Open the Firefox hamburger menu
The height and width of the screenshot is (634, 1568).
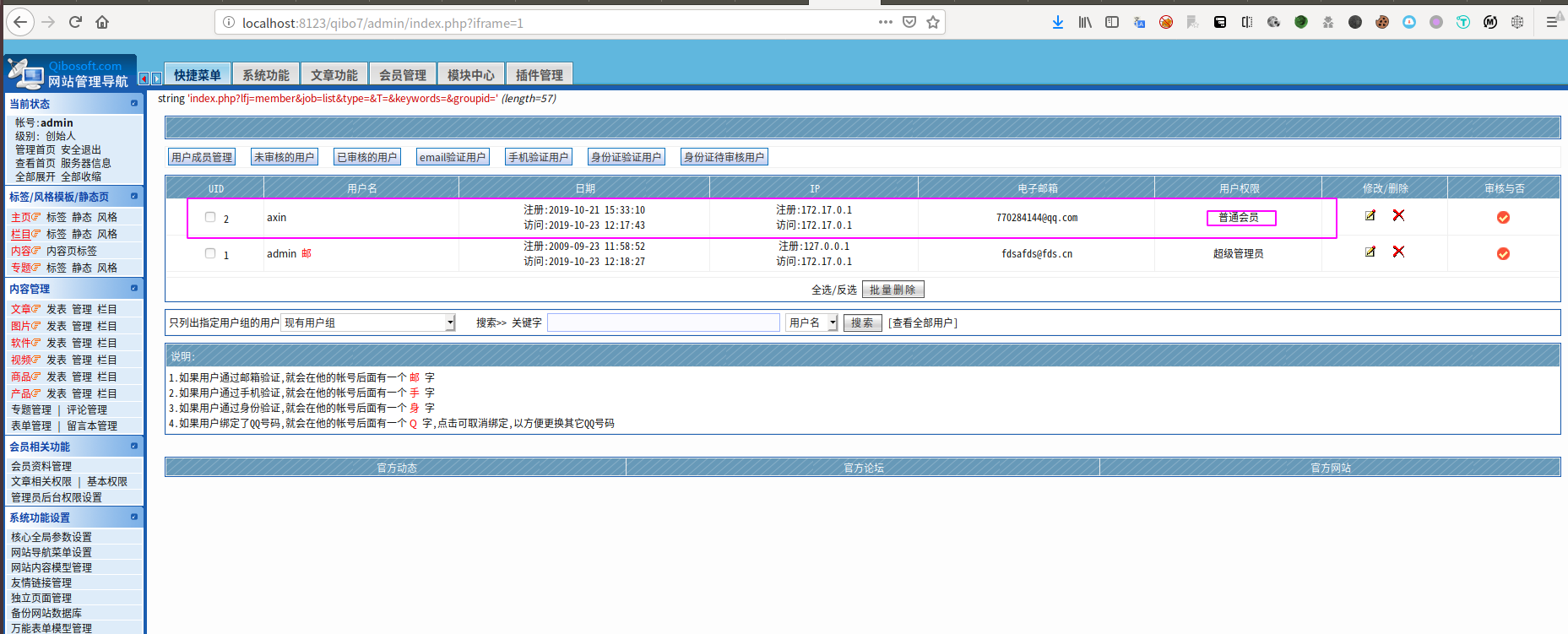click(x=1552, y=22)
